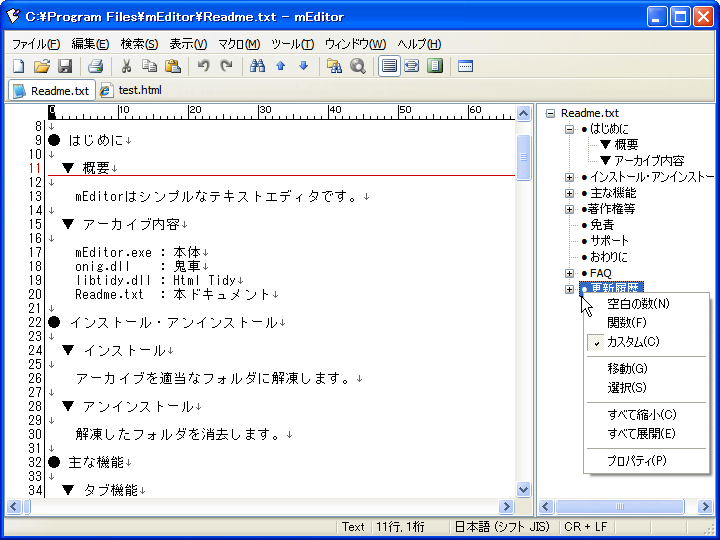Click the Print toolbar icon
Image resolution: width=720 pixels, height=540 pixels.
point(95,66)
